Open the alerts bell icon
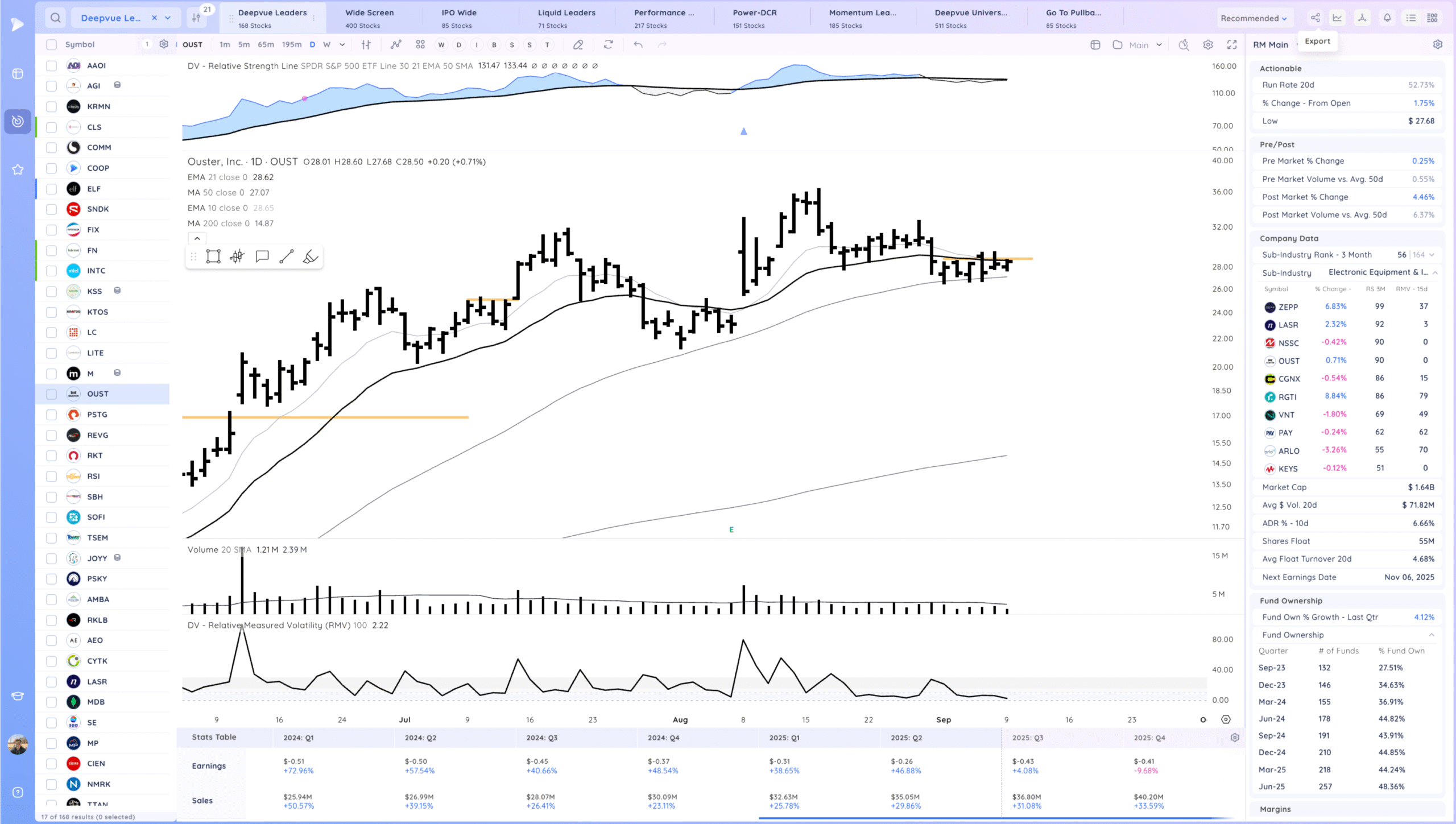Screen dimensions: 1456x824 pyautogui.click(x=1387, y=18)
